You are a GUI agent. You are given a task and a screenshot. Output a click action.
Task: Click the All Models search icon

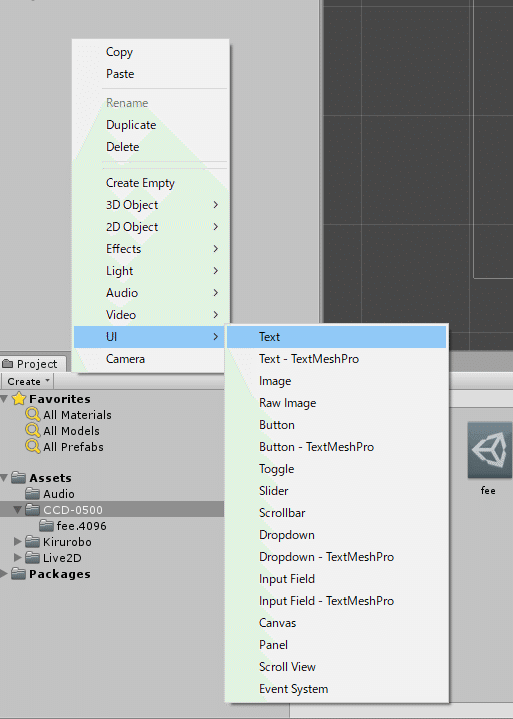click(x=33, y=431)
